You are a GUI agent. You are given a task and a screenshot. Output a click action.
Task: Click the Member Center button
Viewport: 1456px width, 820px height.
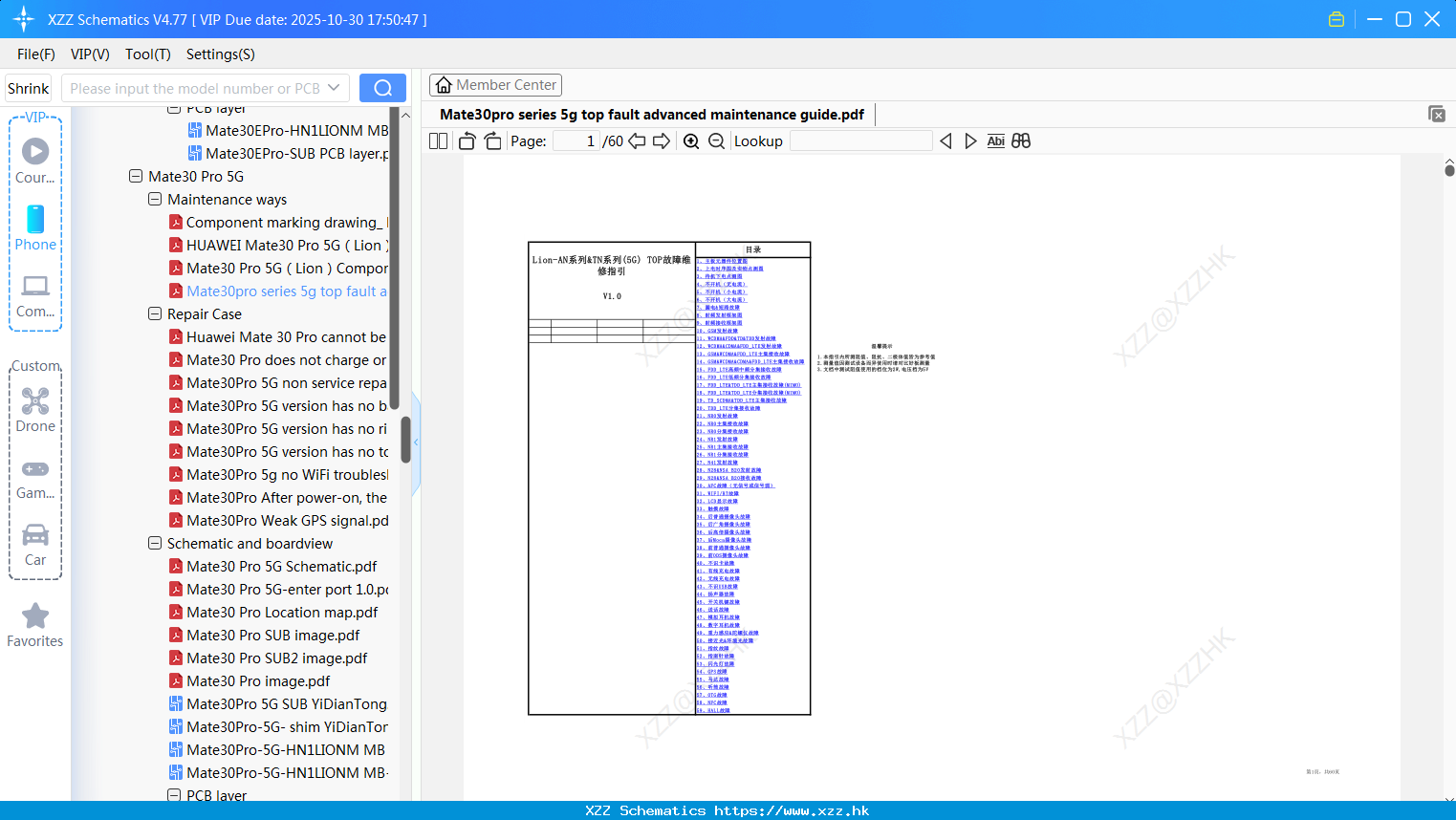click(495, 85)
